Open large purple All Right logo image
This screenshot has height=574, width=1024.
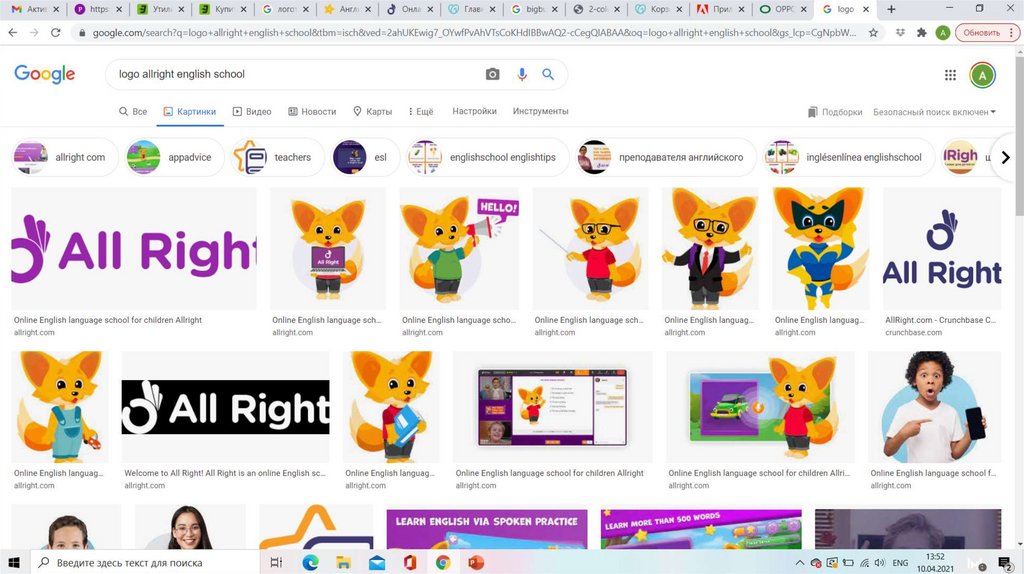pyautogui.click(x=134, y=249)
